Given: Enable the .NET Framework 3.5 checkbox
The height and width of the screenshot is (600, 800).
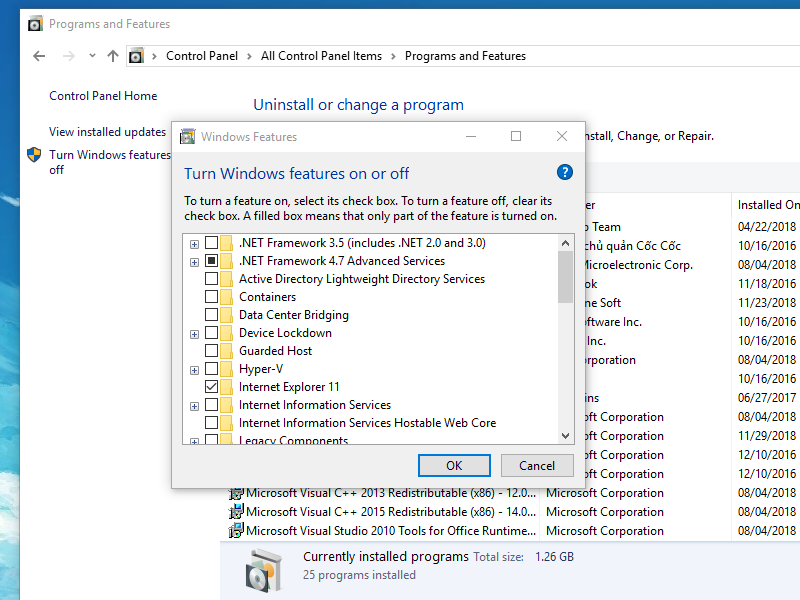Looking at the screenshot, I should 211,243.
